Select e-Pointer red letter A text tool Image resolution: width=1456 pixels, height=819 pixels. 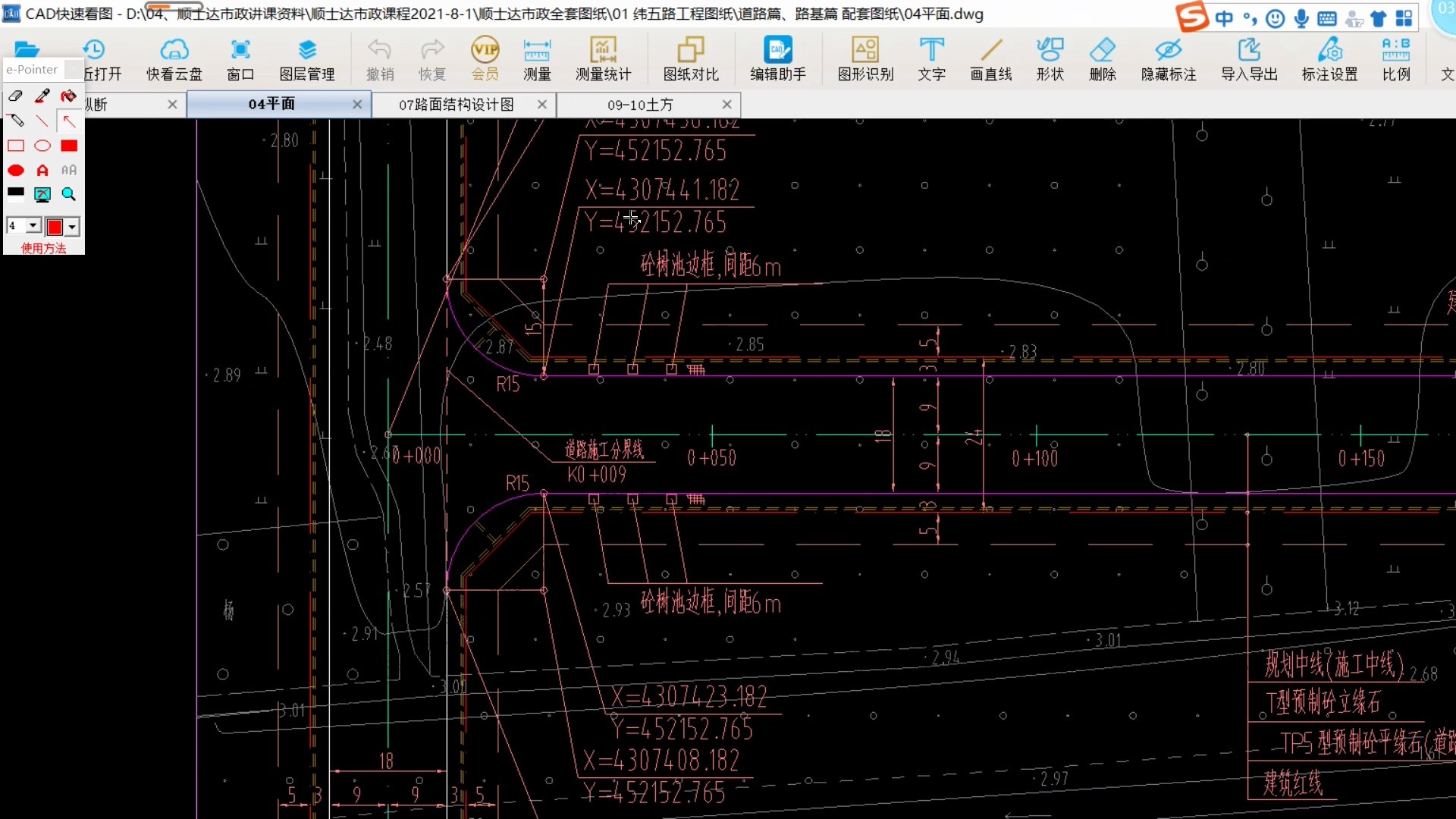(42, 170)
